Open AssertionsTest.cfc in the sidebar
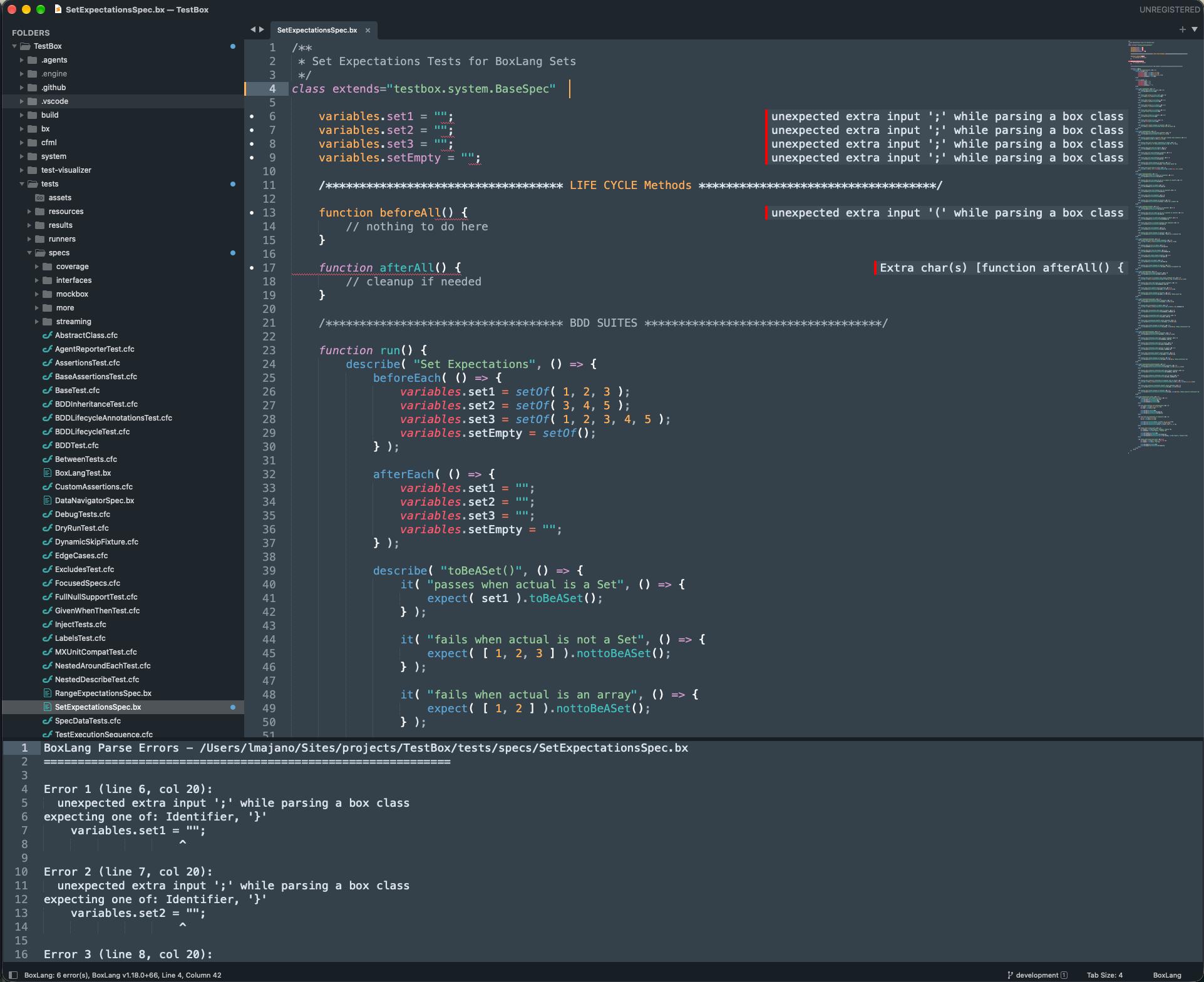 87,363
